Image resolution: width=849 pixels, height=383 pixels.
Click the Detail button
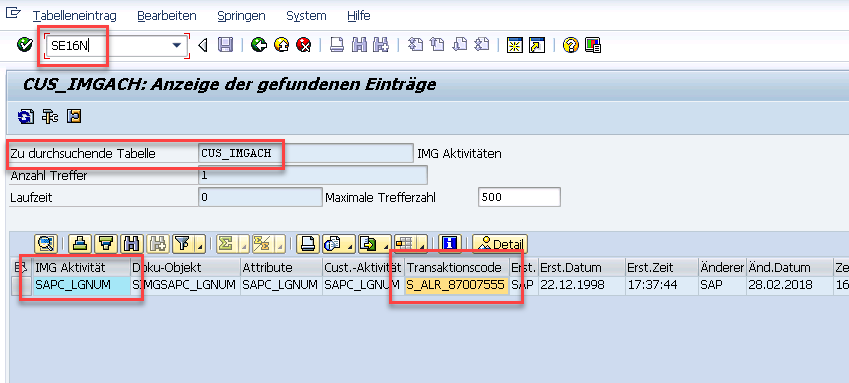(499, 244)
